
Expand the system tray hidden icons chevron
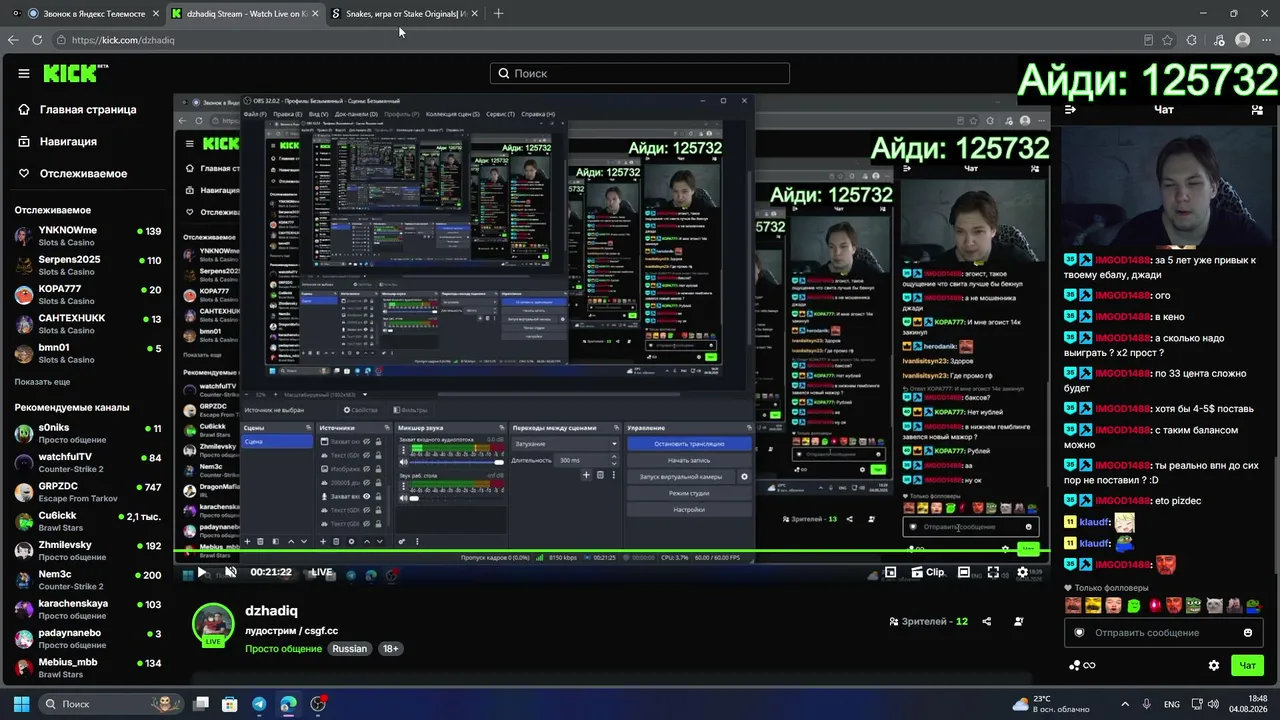1125,704
